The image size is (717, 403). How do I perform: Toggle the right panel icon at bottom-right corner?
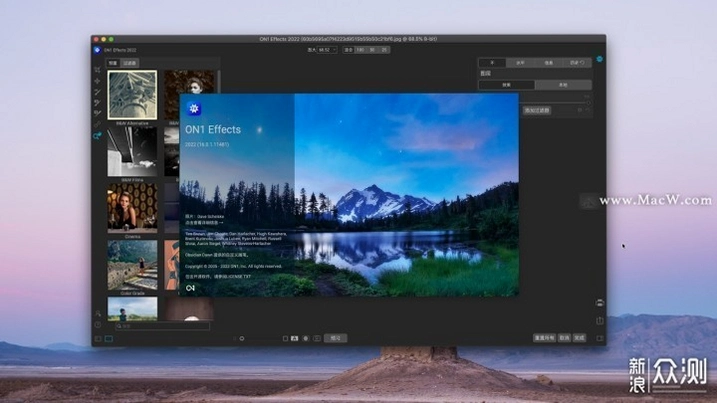tap(600, 339)
